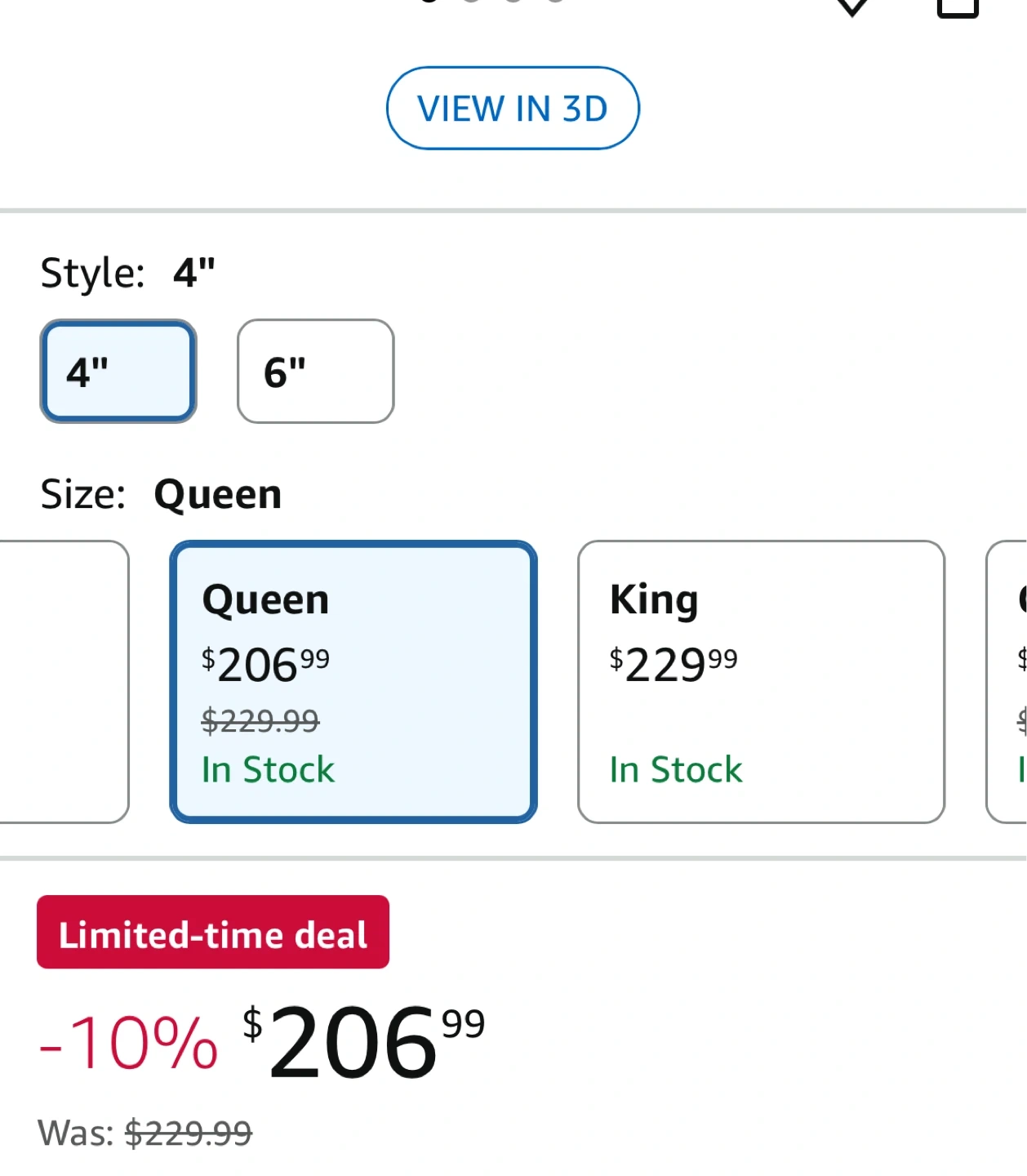Tap the VIEW IN 3D button
The width and height of the screenshot is (1027, 1176).
pyautogui.click(x=513, y=109)
